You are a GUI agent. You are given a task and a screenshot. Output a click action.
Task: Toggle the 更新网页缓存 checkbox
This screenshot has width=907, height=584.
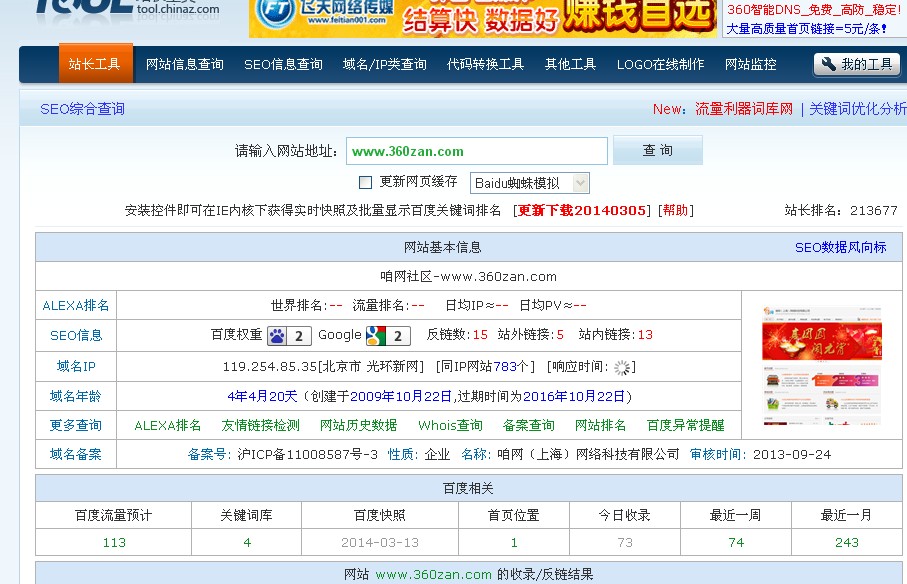[x=366, y=183]
